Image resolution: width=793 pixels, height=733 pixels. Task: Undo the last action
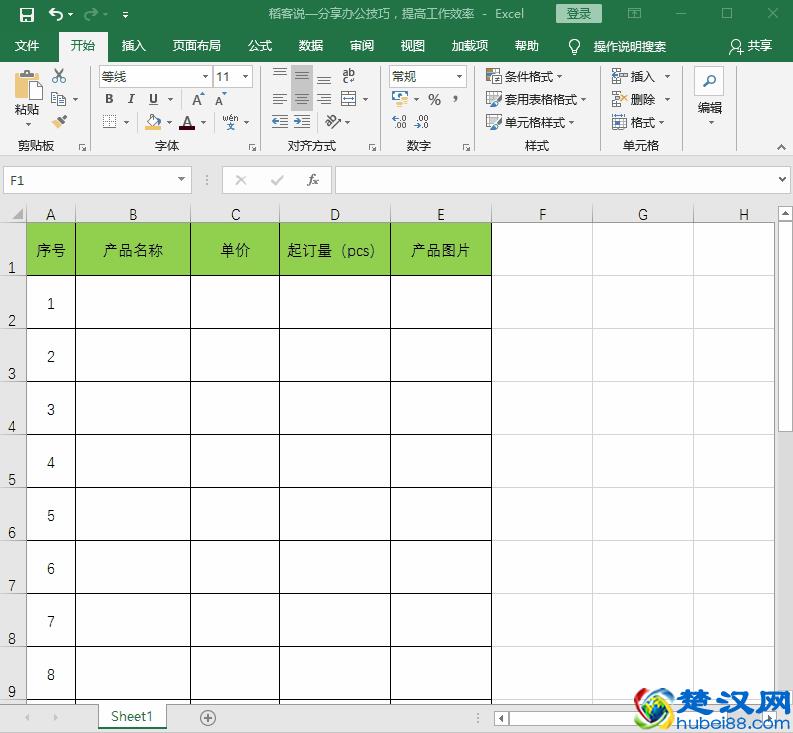[x=56, y=14]
